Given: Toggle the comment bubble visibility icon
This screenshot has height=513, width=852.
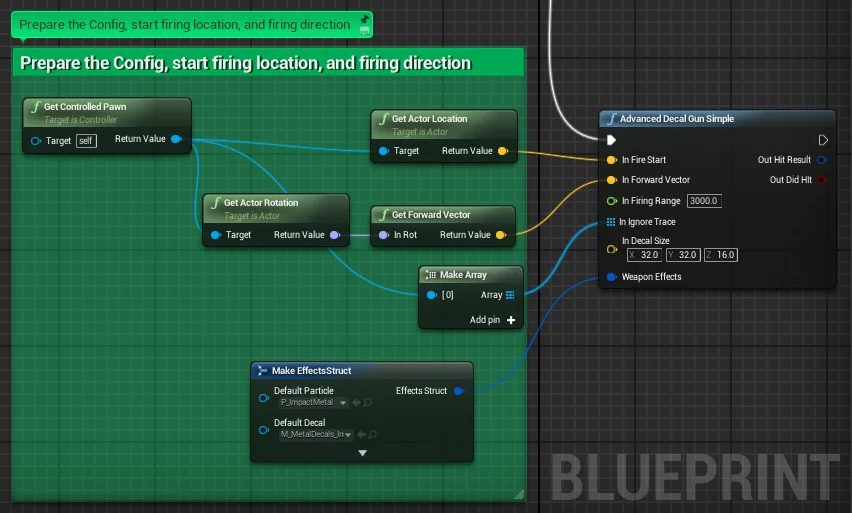Looking at the screenshot, I should (365, 31).
